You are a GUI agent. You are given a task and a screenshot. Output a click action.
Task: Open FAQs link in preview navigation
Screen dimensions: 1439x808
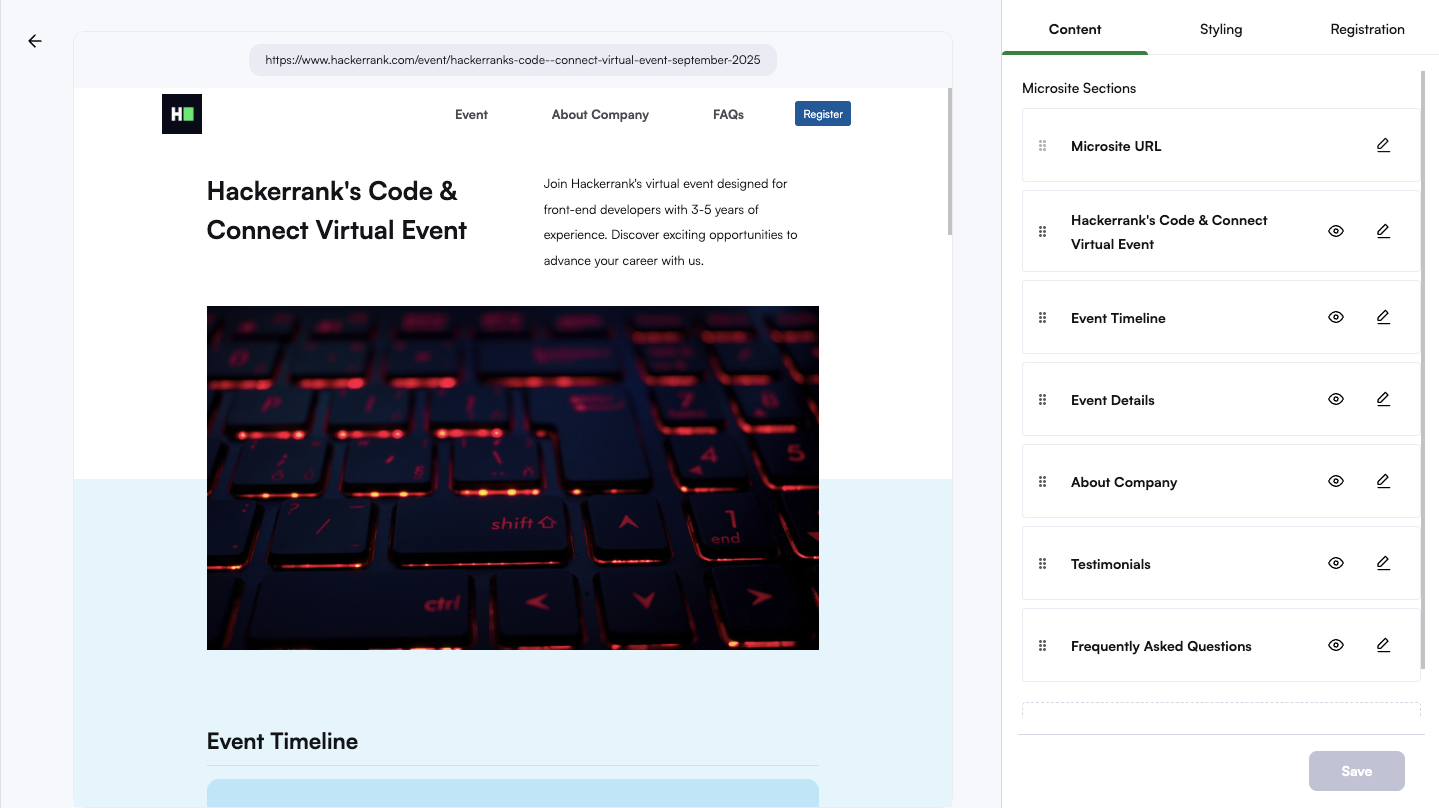[728, 114]
